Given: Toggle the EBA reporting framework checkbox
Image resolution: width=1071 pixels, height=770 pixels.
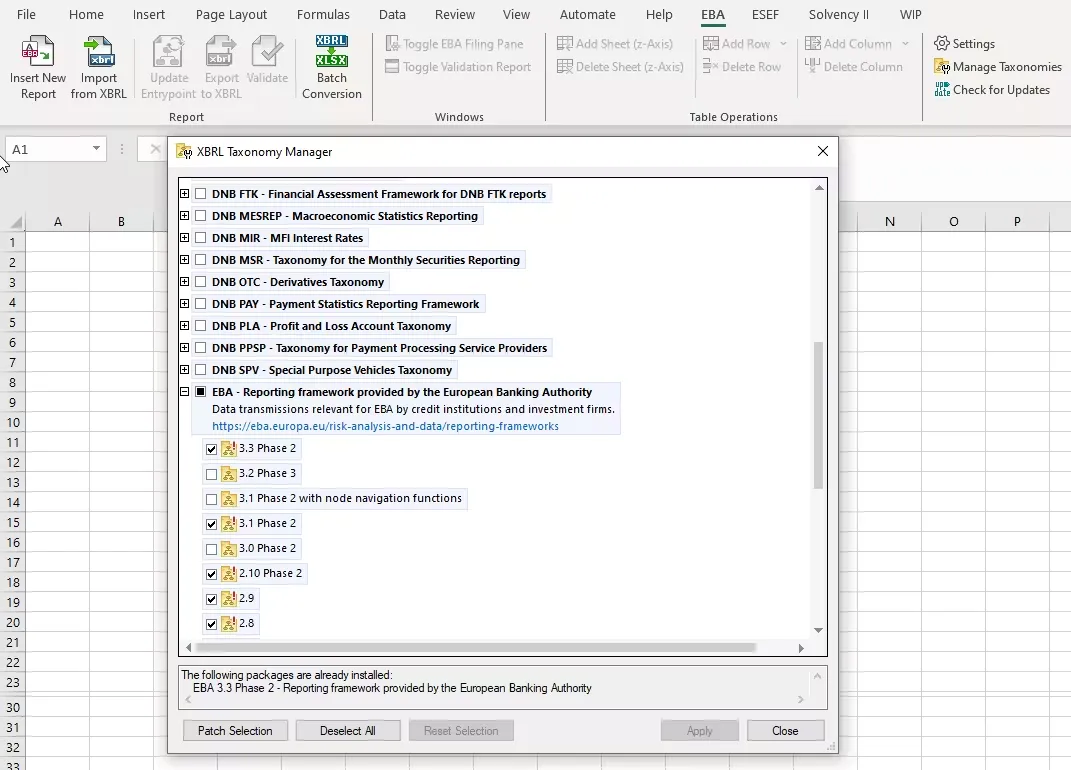Looking at the screenshot, I should [x=201, y=392].
